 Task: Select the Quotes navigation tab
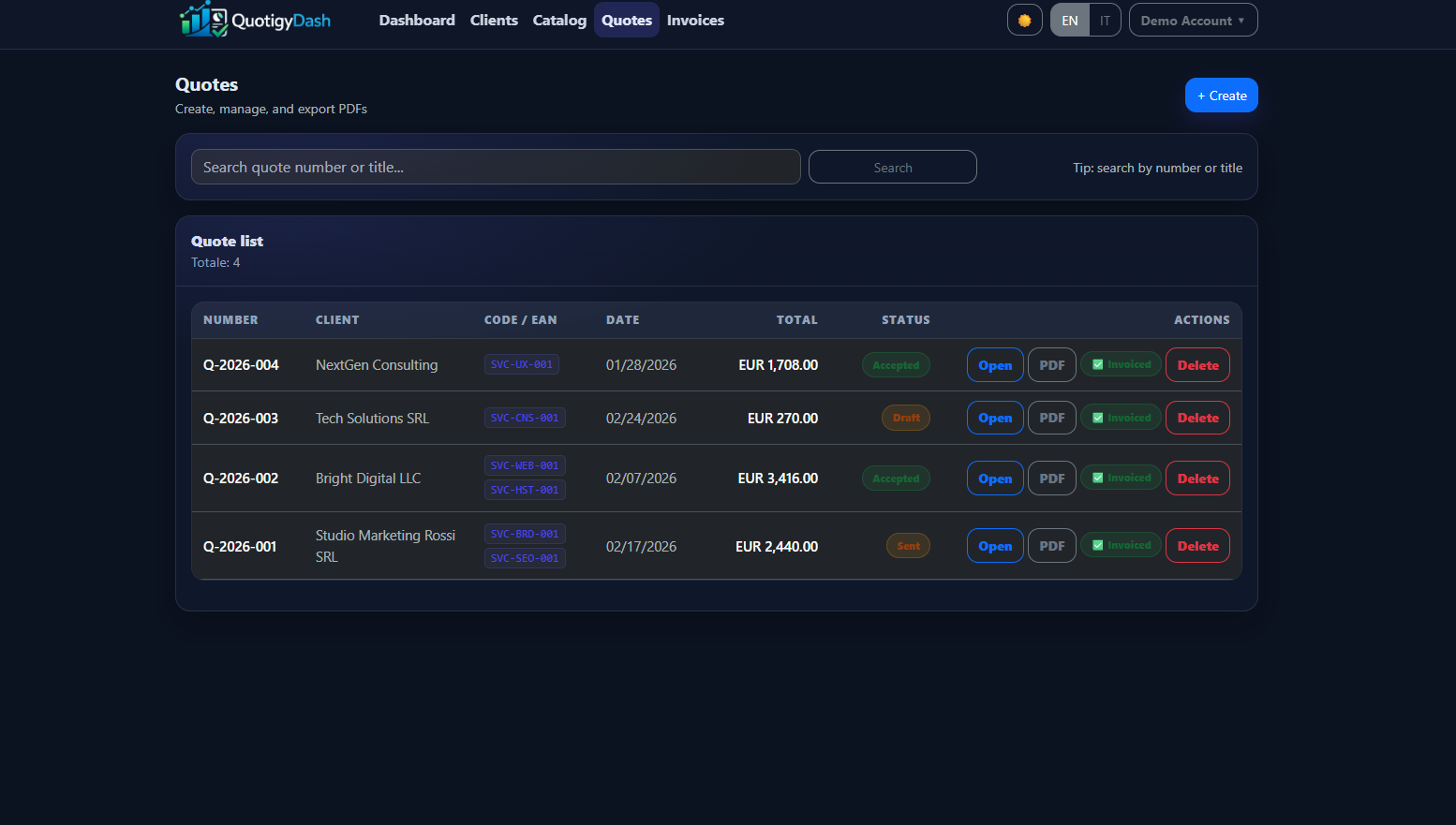coord(627,20)
